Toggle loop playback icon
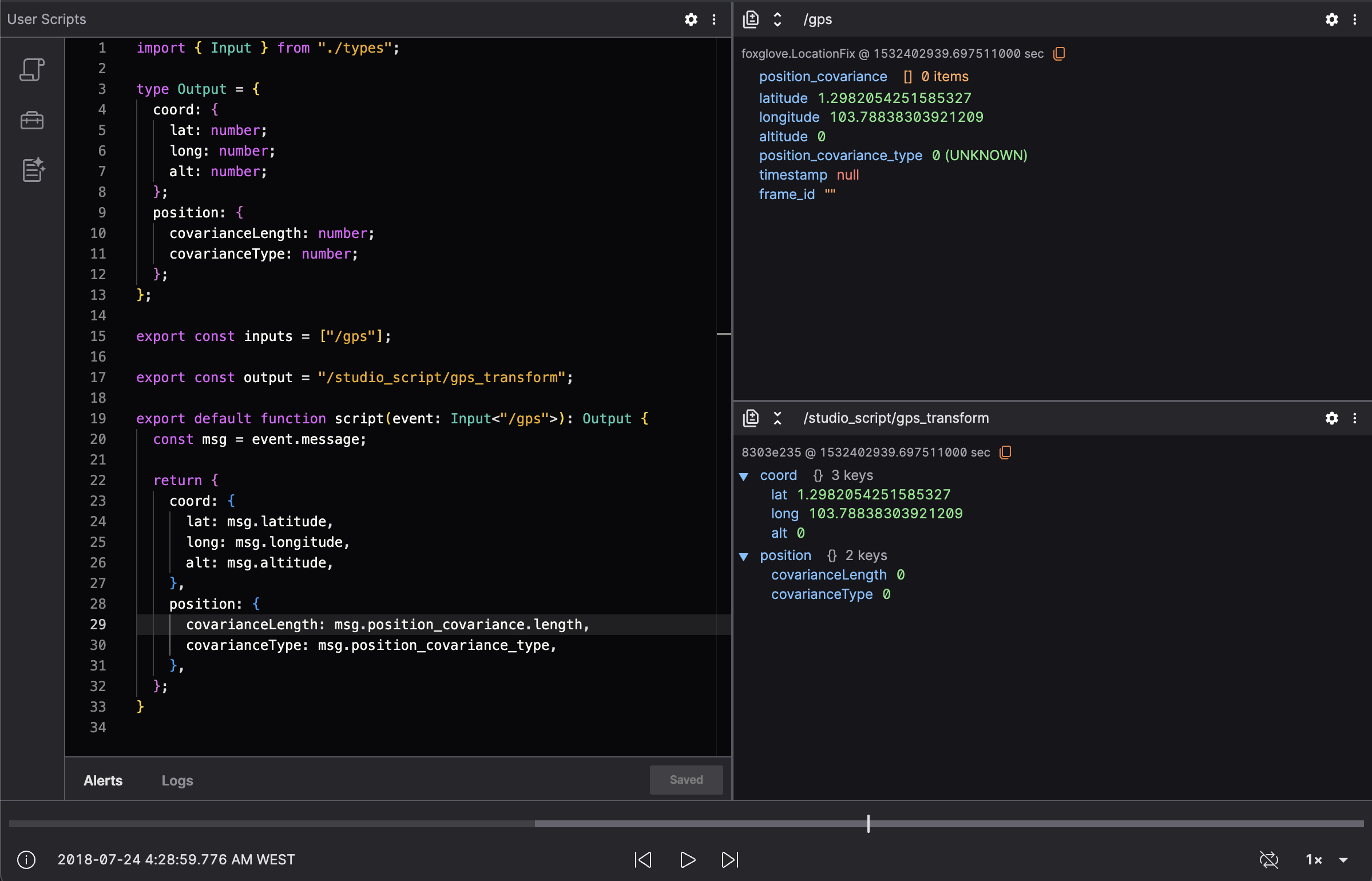 click(1268, 859)
